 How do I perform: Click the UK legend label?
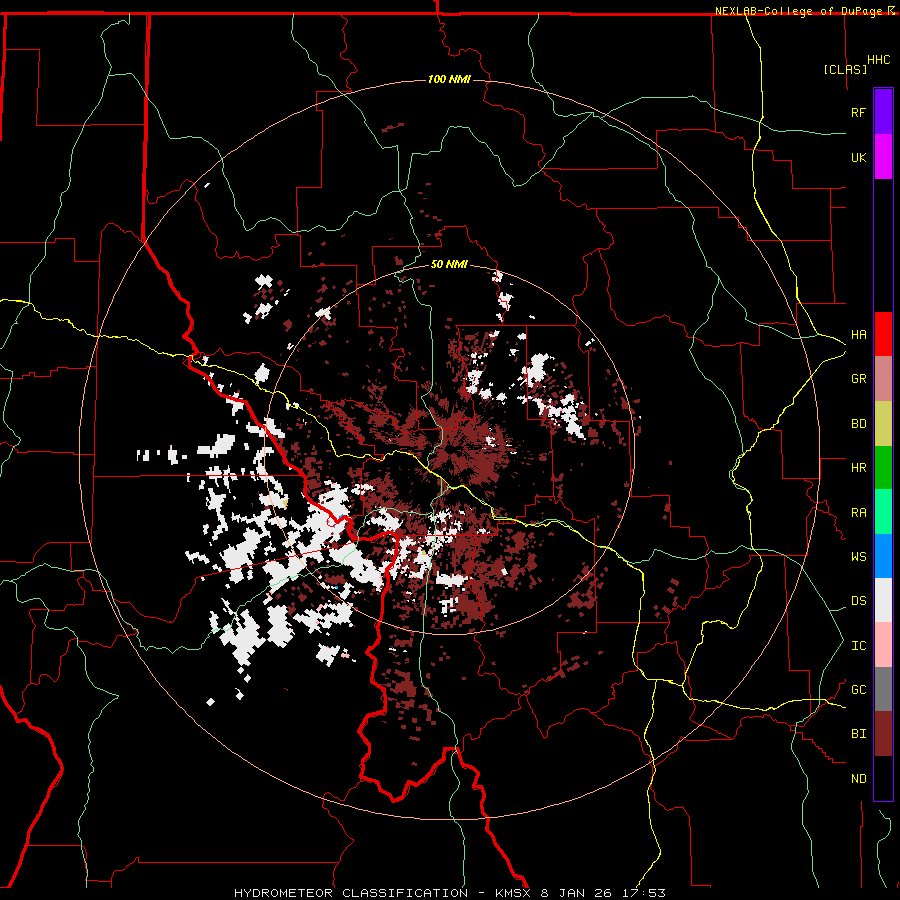[x=858, y=158]
